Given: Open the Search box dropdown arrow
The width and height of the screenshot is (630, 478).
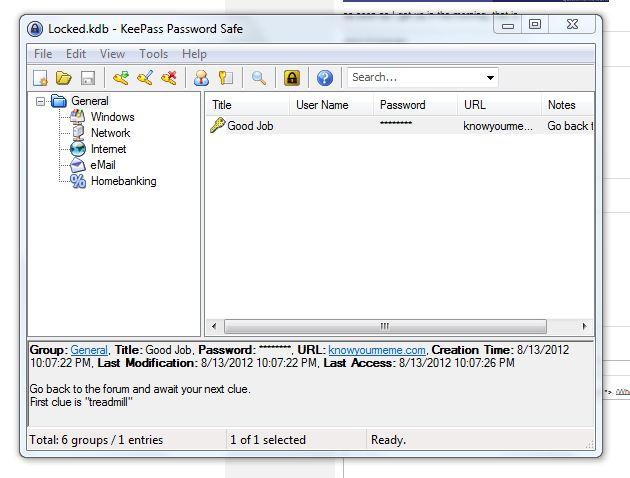Looking at the screenshot, I should point(490,78).
